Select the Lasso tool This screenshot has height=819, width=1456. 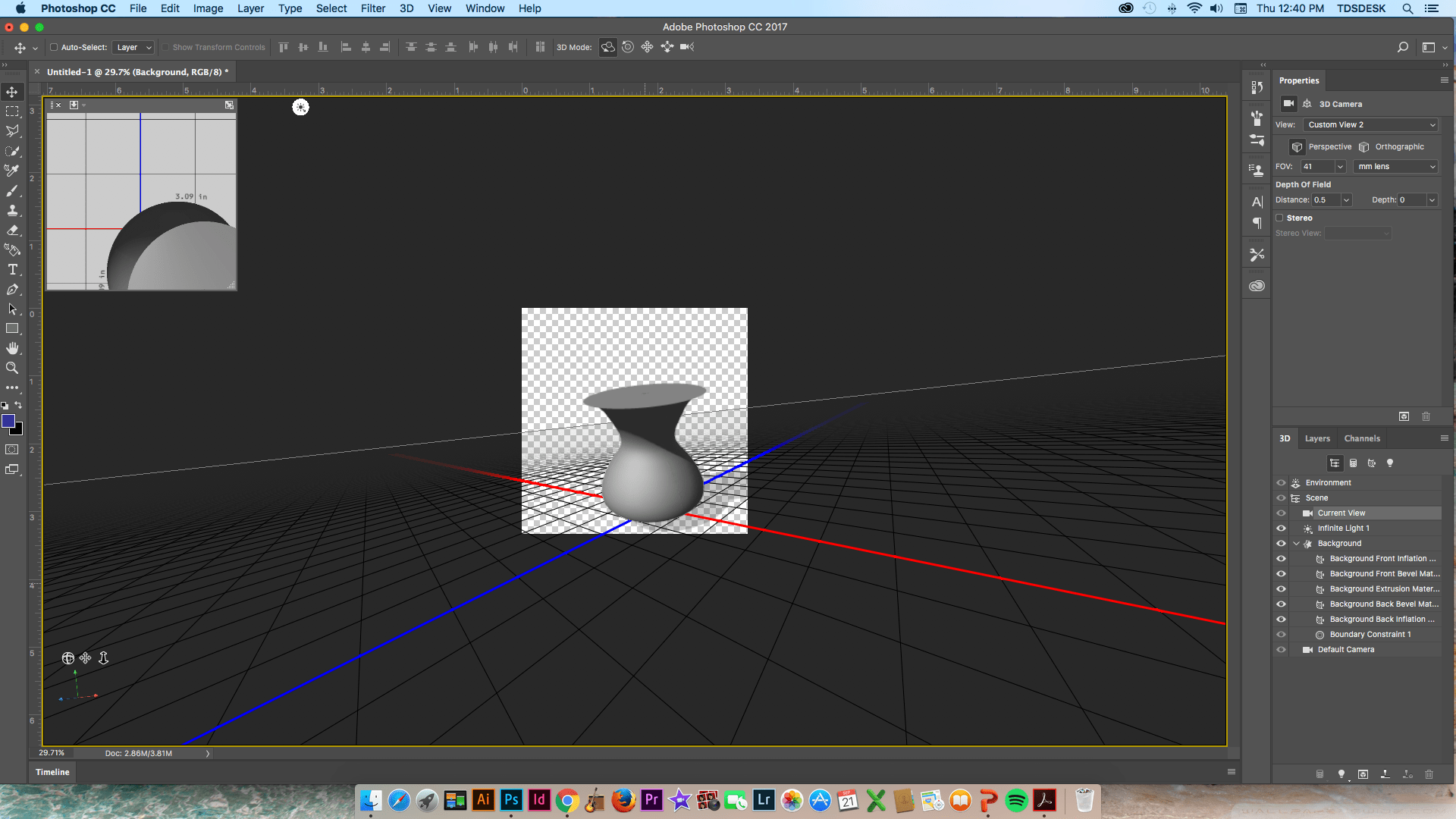coord(13,130)
